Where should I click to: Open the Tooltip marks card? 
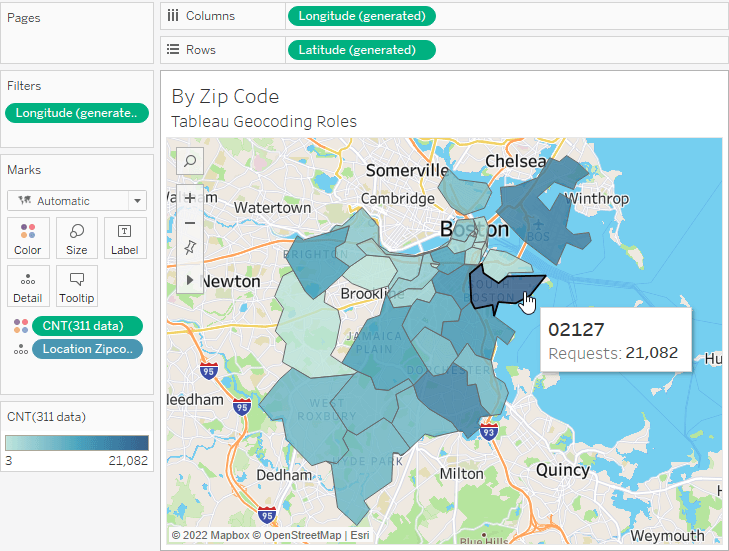77,286
